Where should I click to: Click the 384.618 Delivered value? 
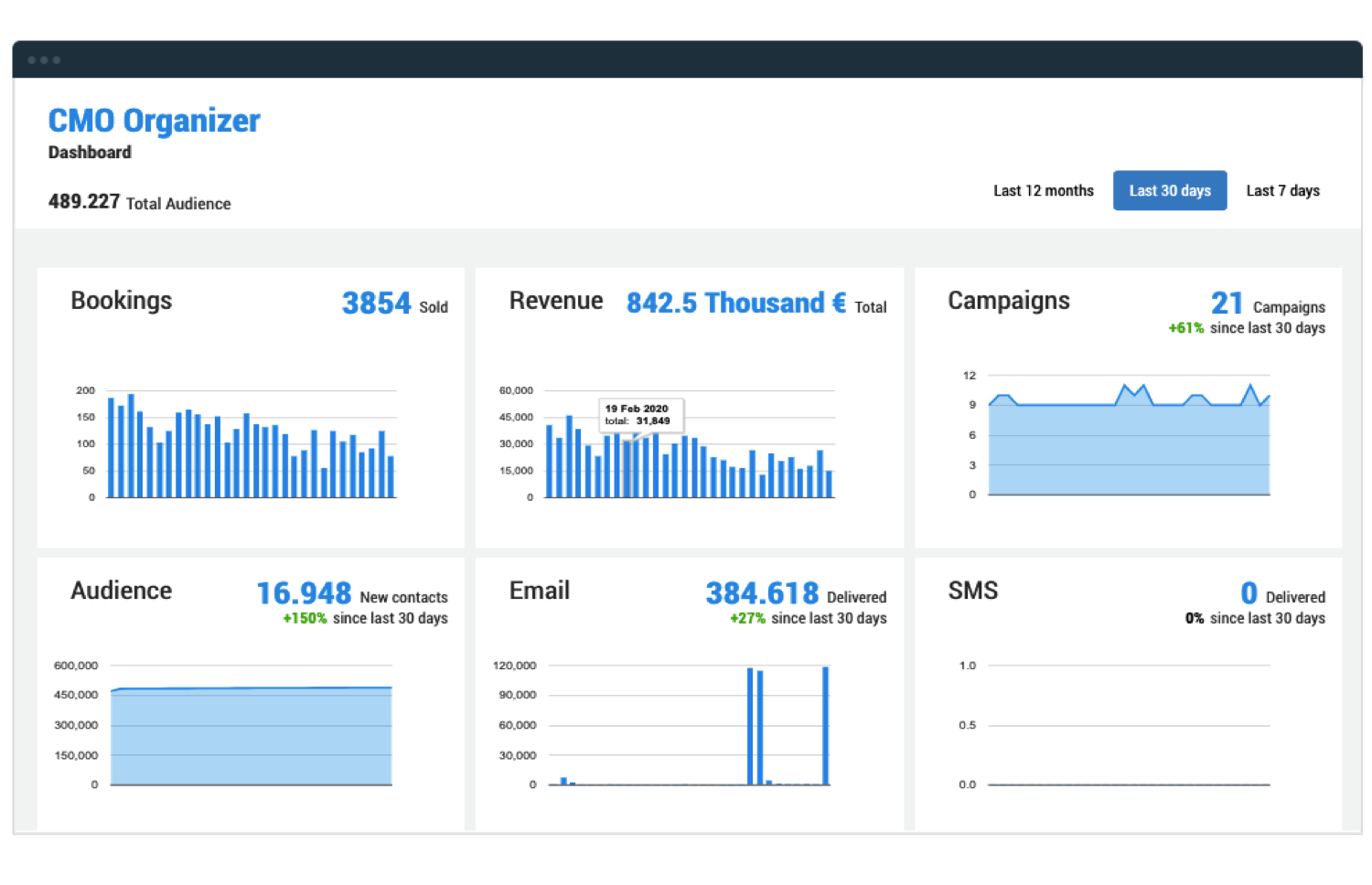click(x=796, y=594)
